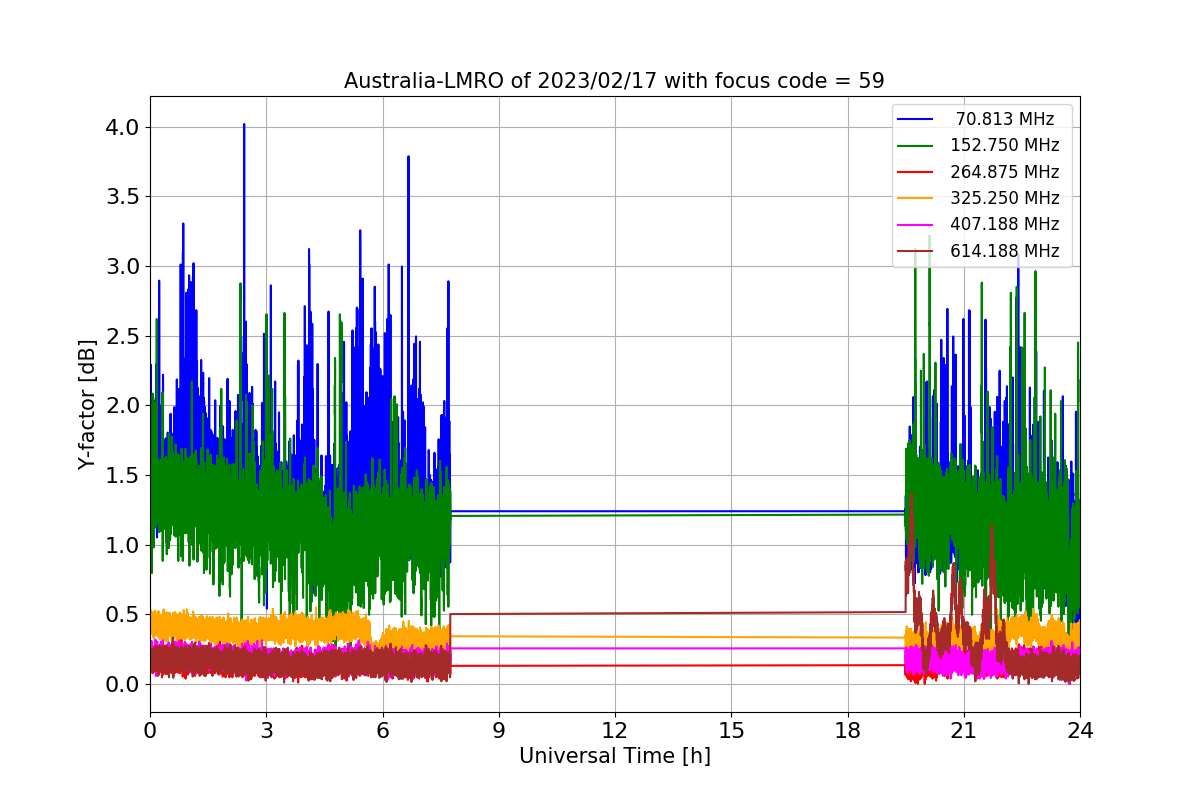This screenshot has width=1200, height=800.
Task: Click the y-axis tick label '2.5'
Action: 121,337
